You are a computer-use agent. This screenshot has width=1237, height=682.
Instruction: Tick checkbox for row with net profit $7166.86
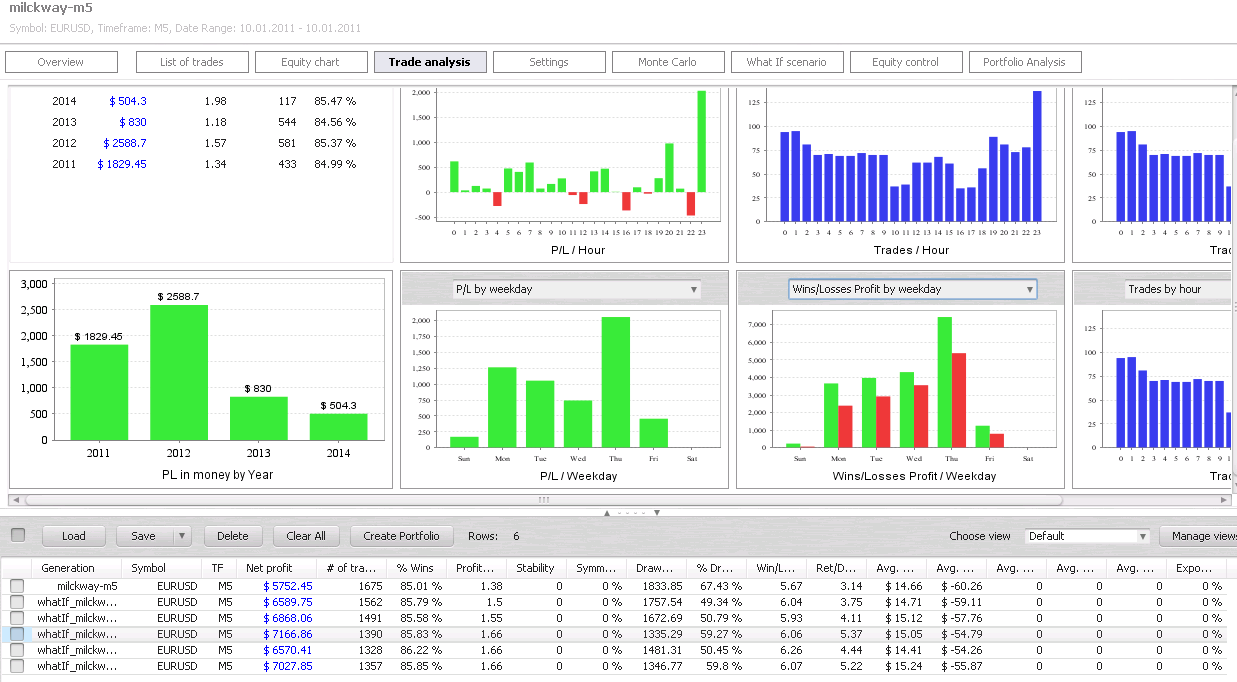[17, 634]
